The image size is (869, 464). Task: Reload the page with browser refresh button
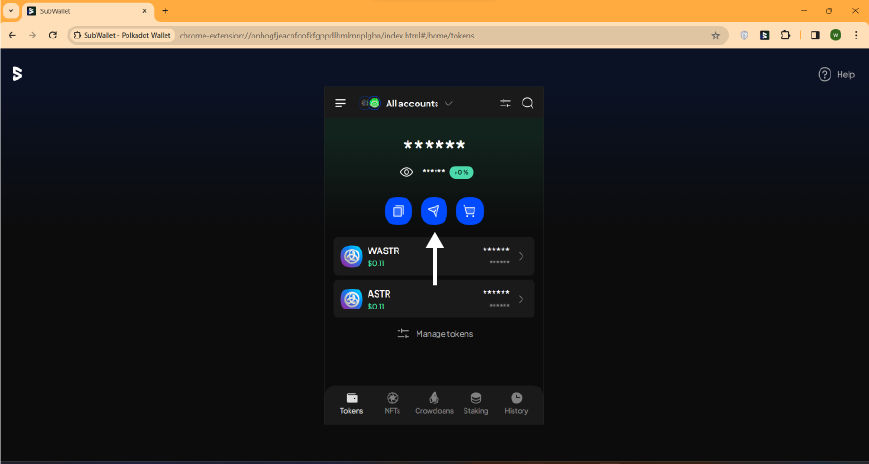click(x=53, y=35)
